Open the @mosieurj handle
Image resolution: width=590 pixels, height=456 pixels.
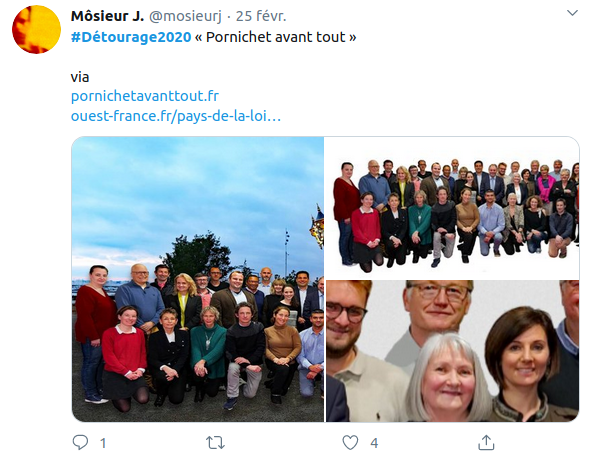coord(186,16)
